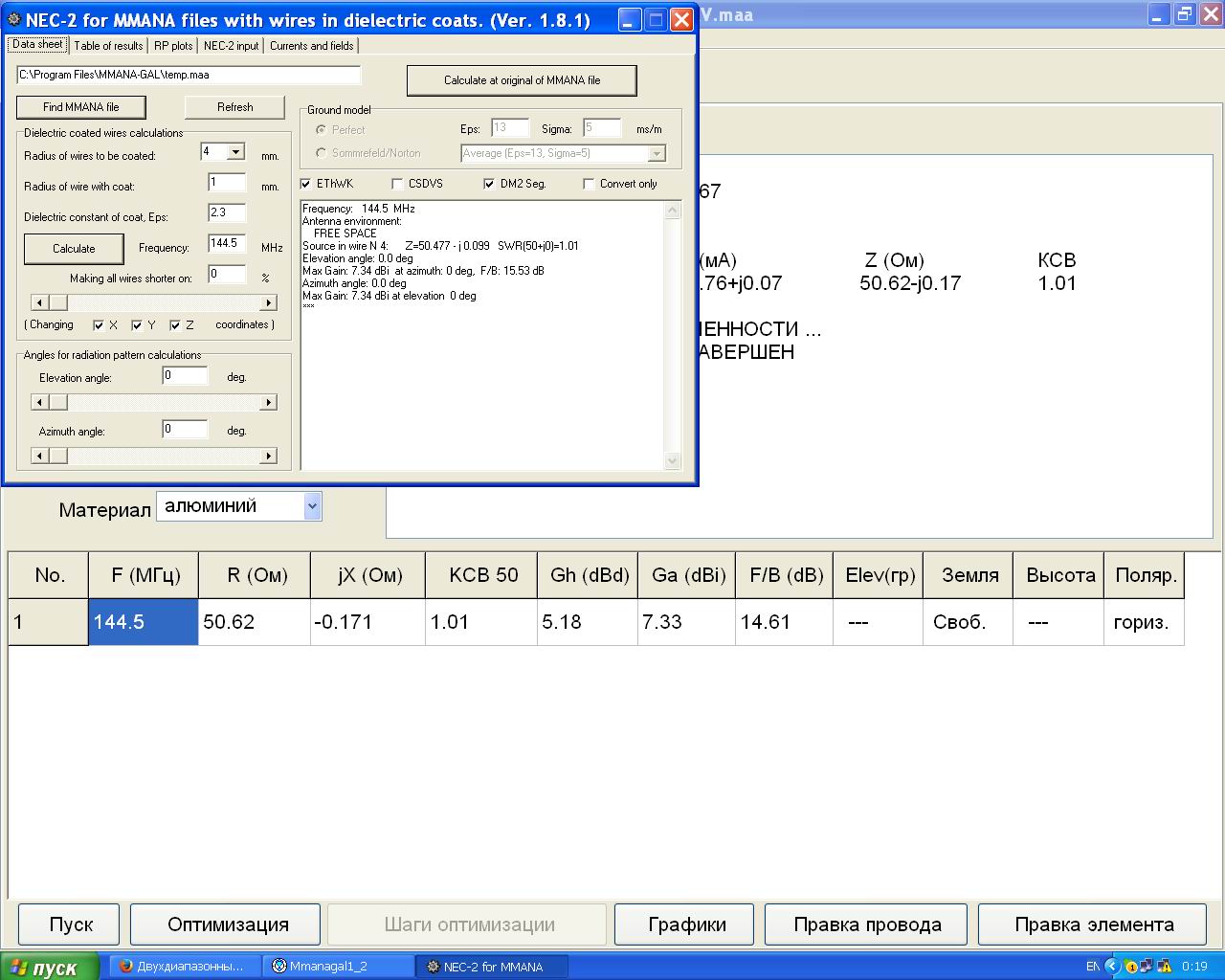Click Making all wires shorter field
Screen dimensions: 1225x980
pos(227,275)
